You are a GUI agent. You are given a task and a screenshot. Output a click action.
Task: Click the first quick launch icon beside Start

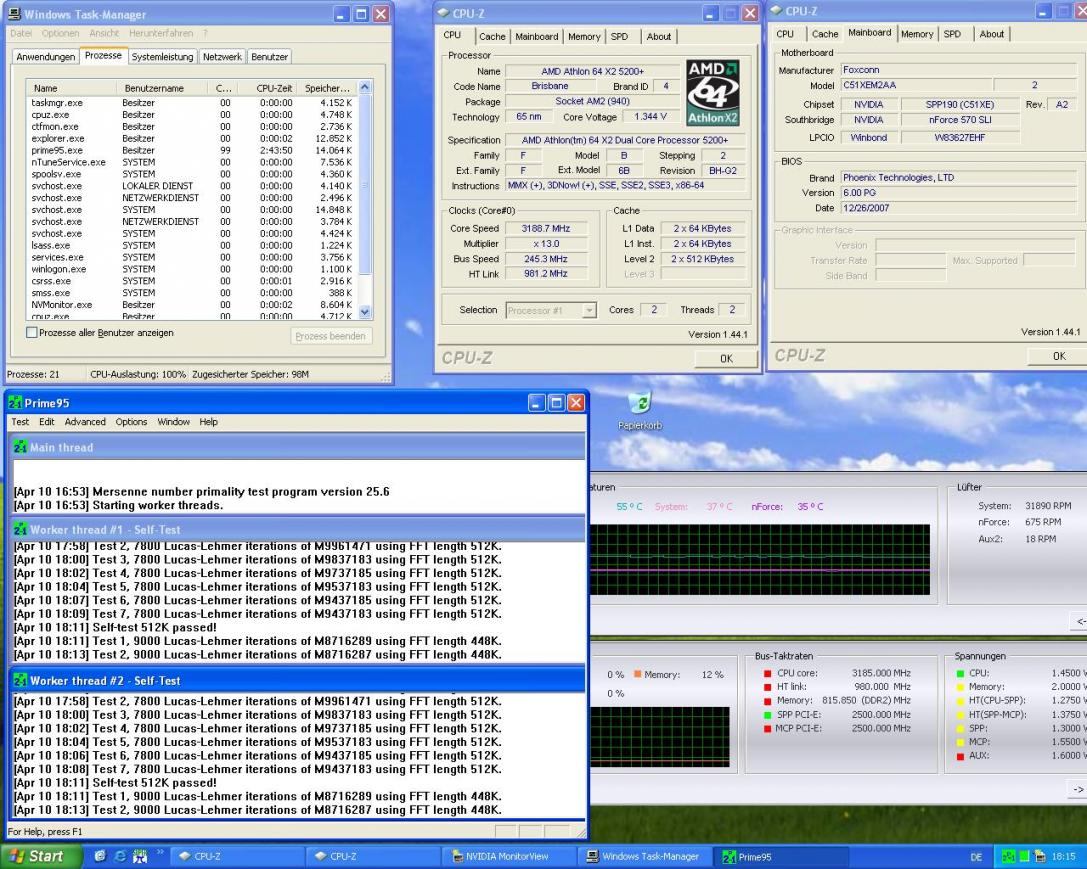100,856
